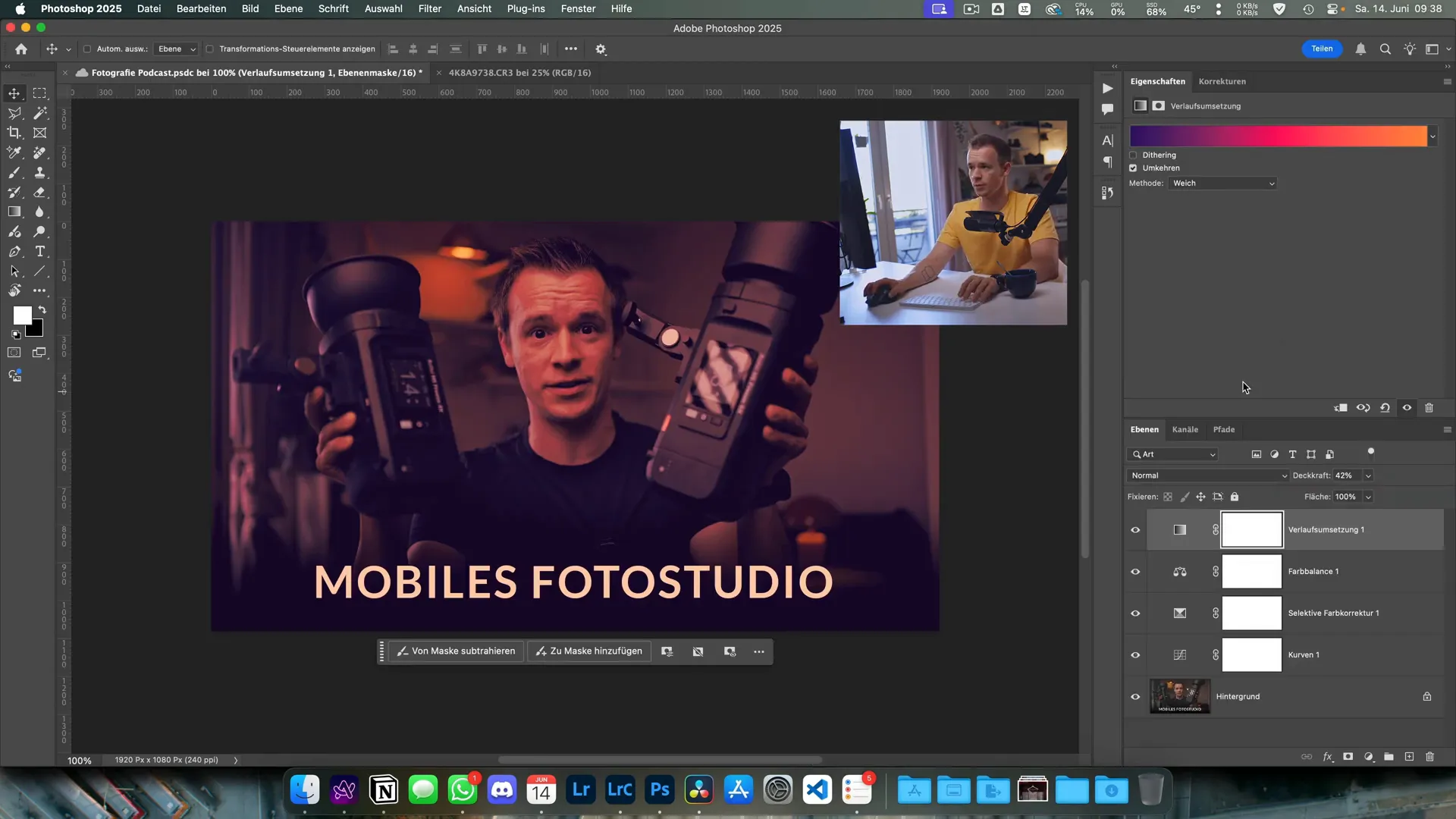Delete the selected layer via trash icon

1430,757
